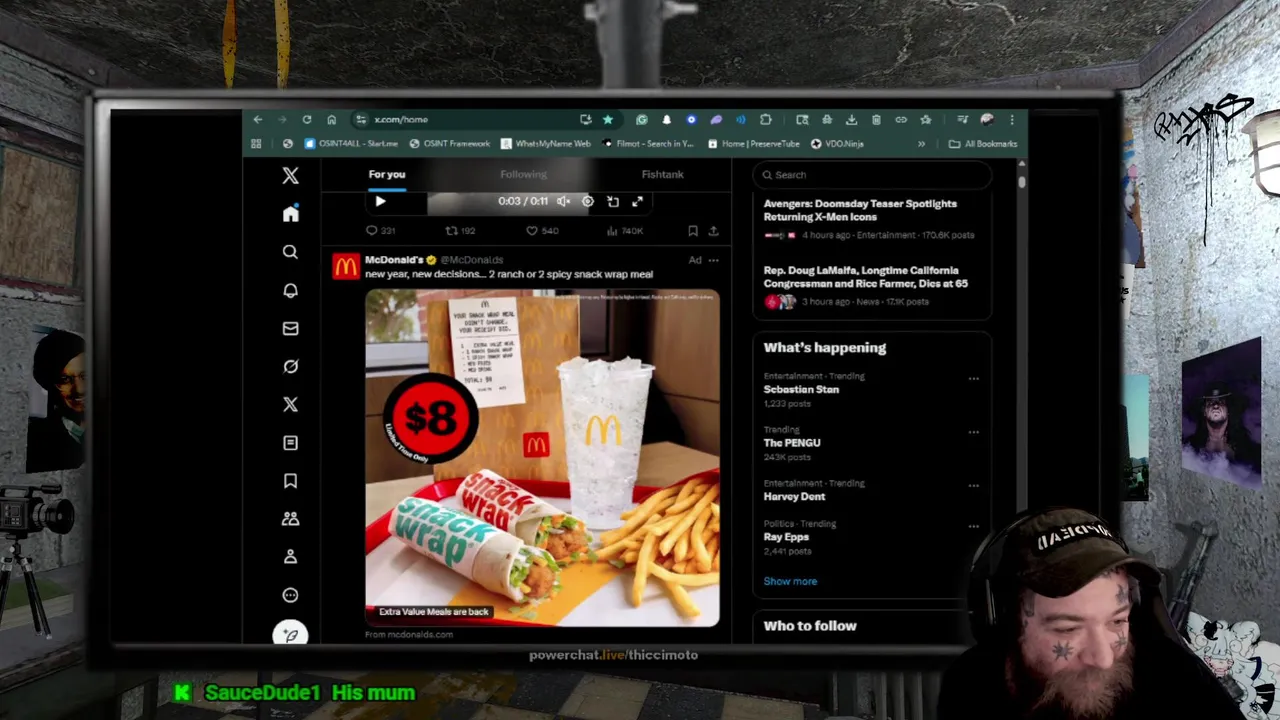The image size is (1280, 720).
Task: Share the video post
Action: click(713, 231)
